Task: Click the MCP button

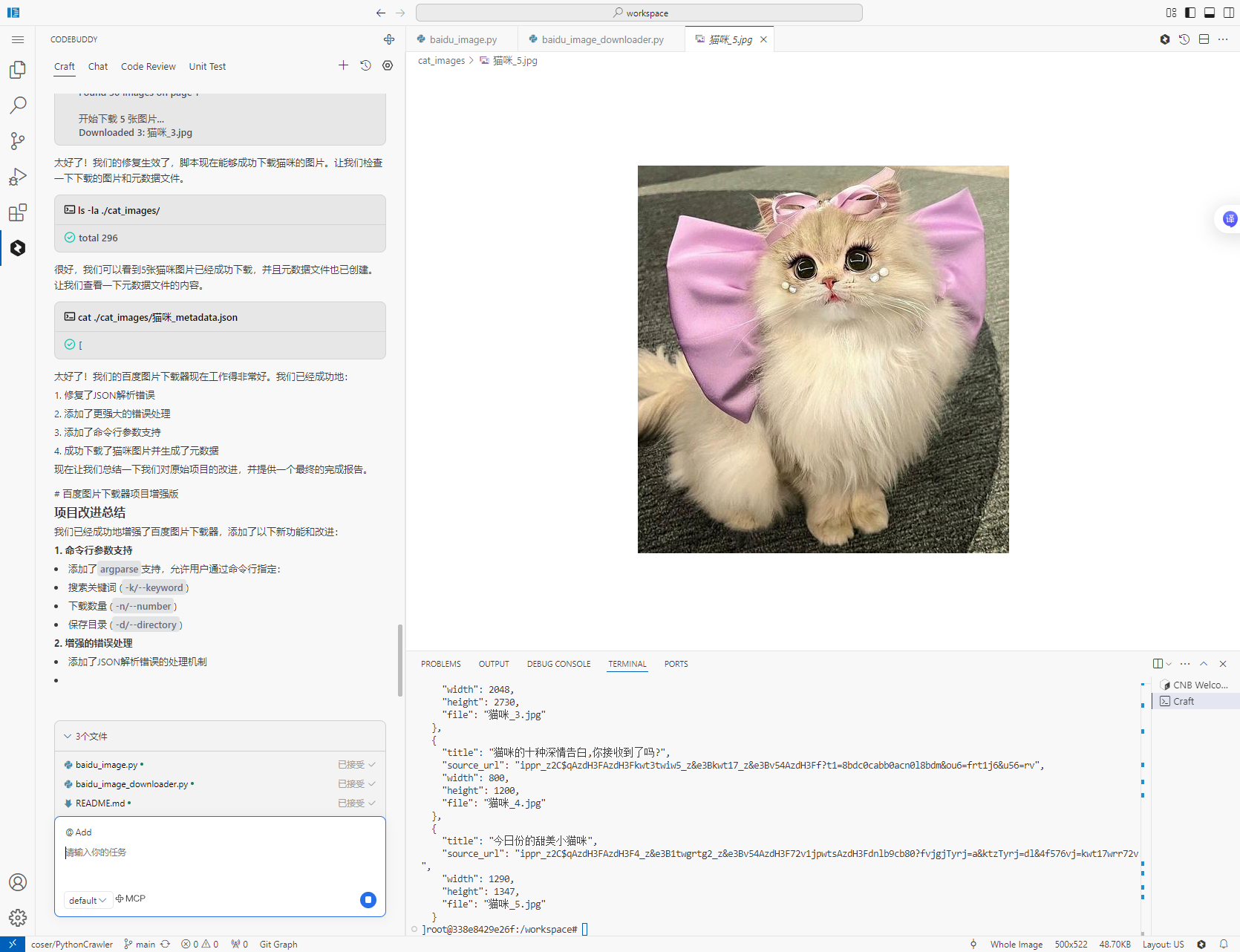Action: pos(131,899)
